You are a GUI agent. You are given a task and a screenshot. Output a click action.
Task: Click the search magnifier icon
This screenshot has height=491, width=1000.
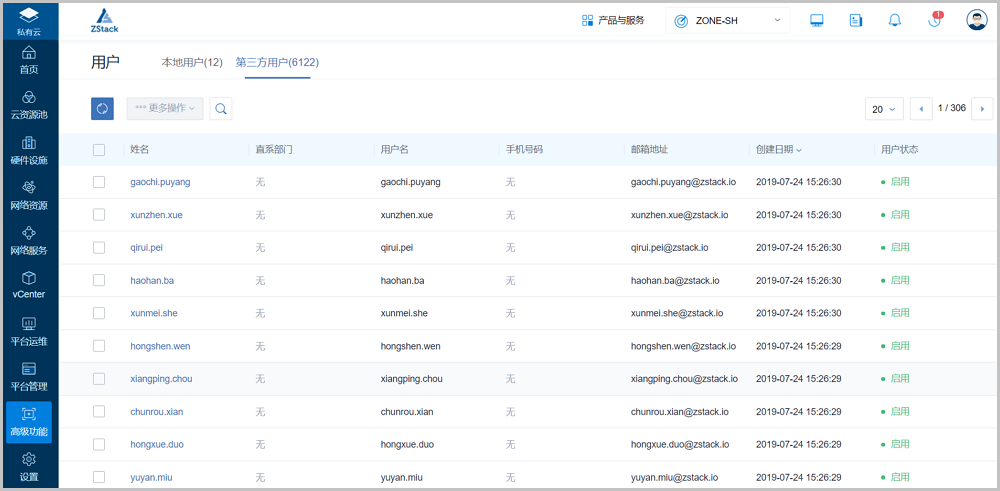(221, 109)
